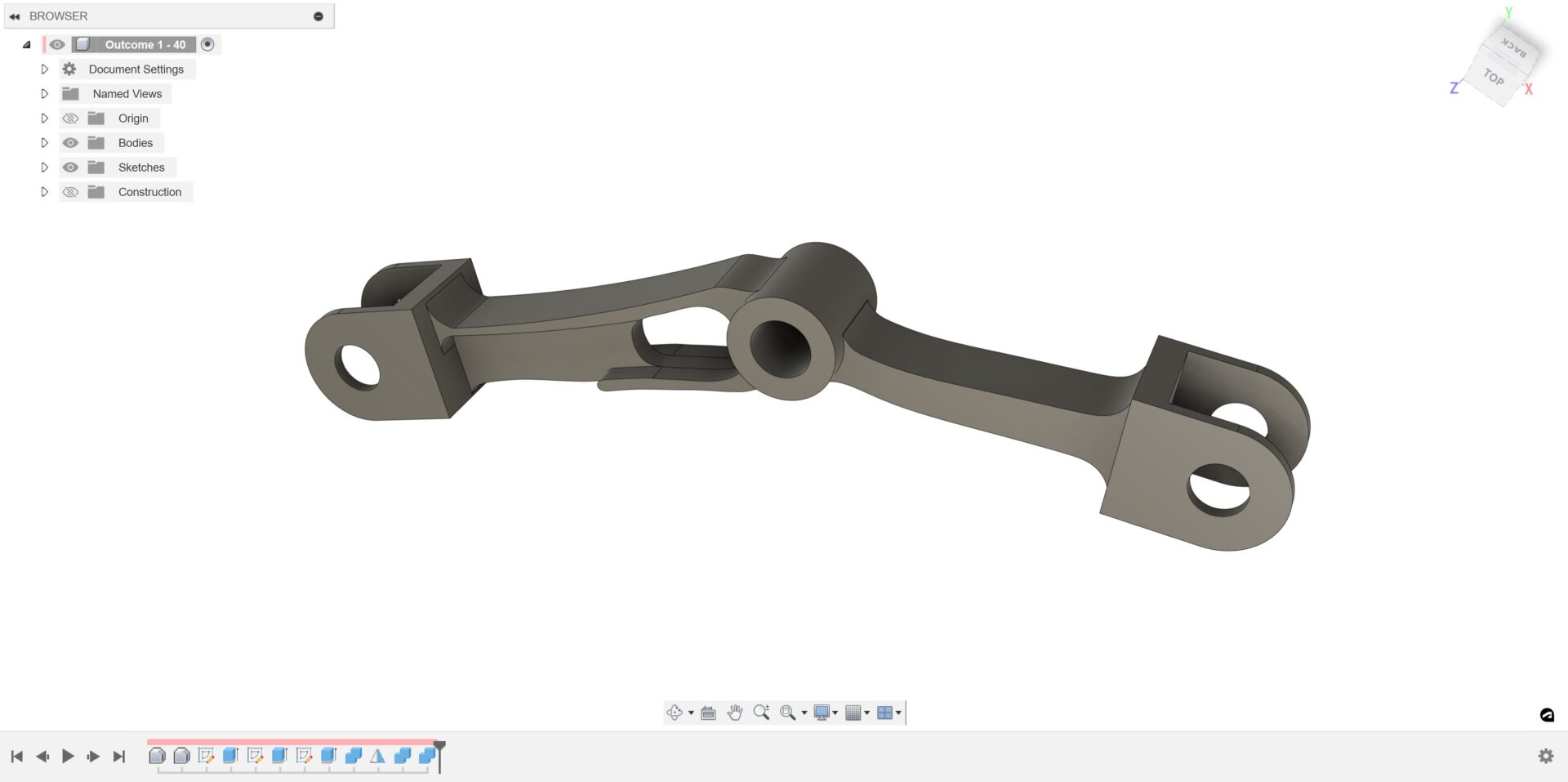1568x782 pixels.
Task: Toggle visibility of the Construction folder
Action: (71, 191)
